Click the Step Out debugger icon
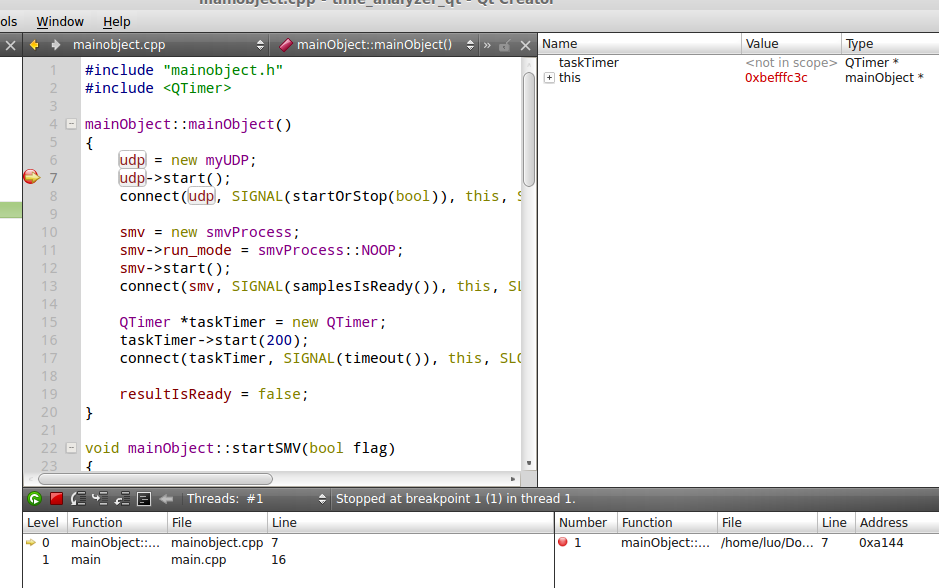 (x=122, y=499)
